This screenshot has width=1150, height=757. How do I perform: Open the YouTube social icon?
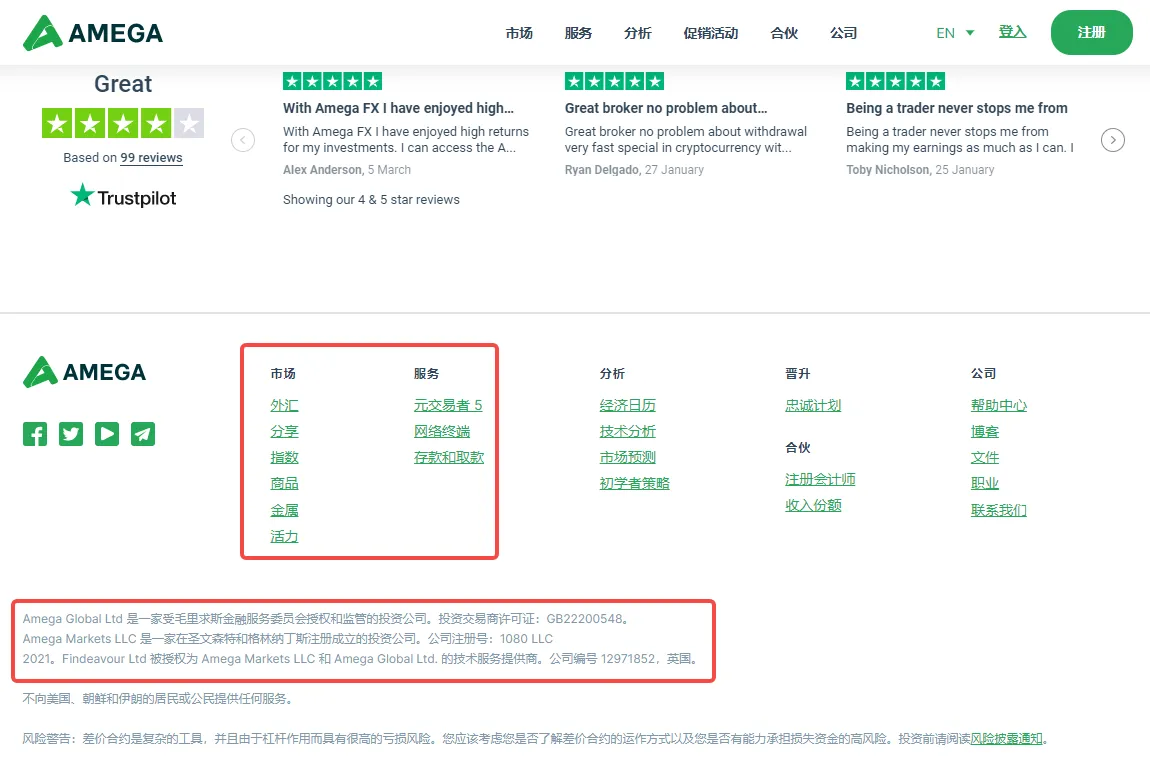[106, 434]
